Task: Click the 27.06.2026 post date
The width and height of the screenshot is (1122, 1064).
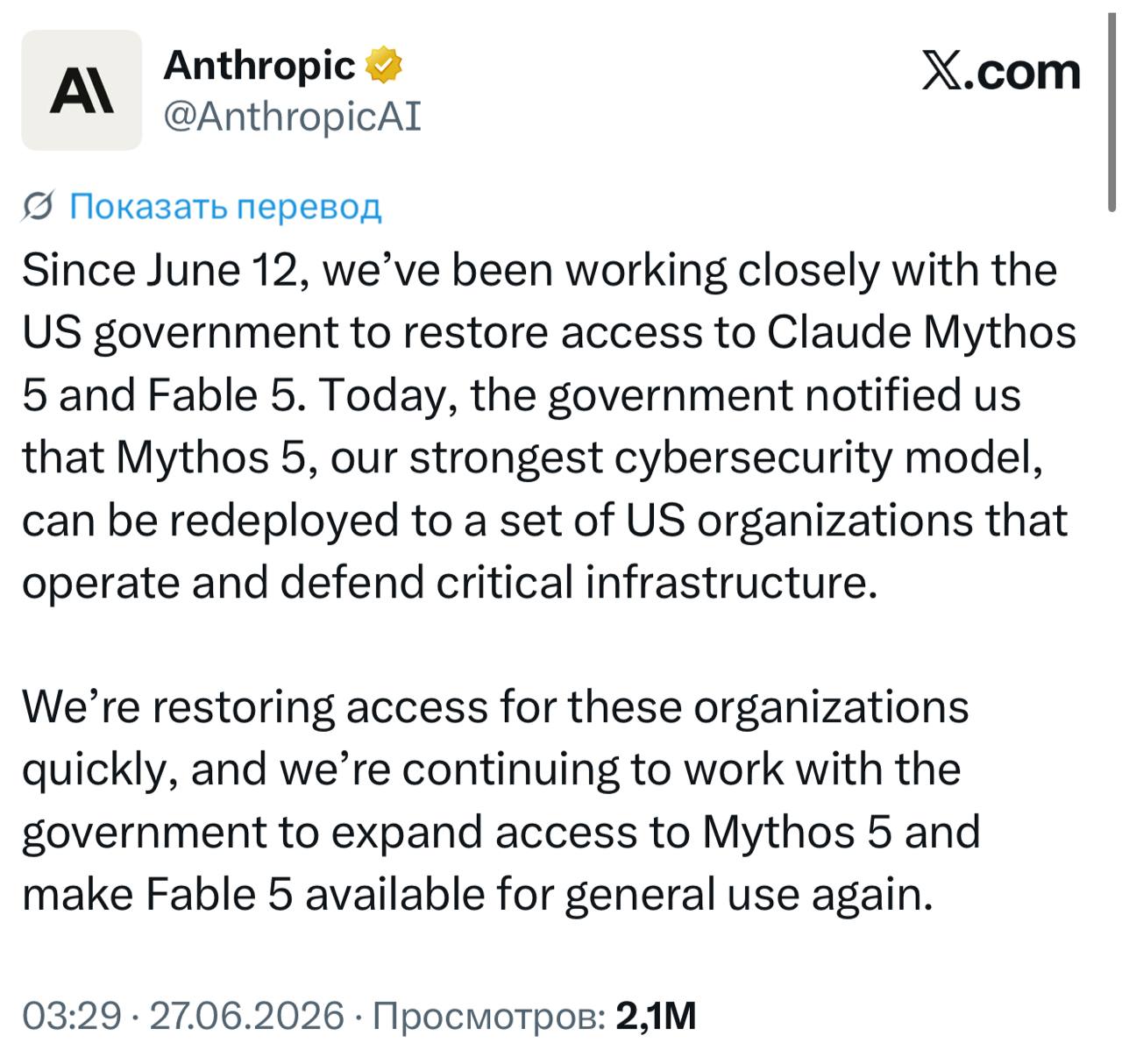Action: click(247, 1016)
